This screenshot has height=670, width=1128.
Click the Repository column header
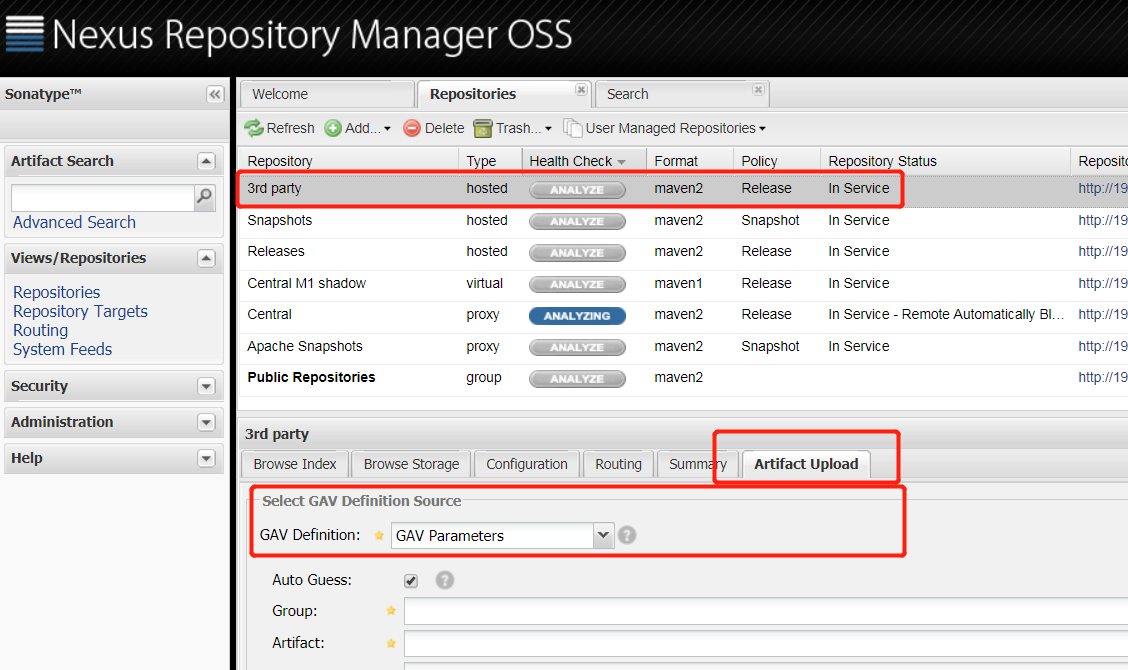coord(348,161)
